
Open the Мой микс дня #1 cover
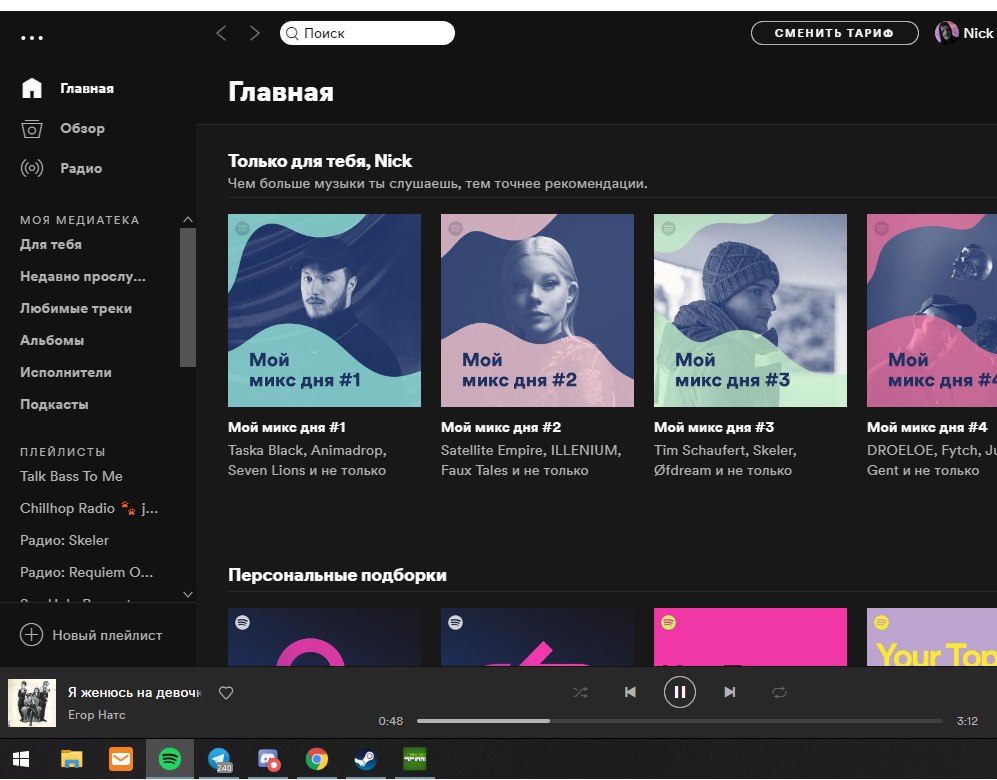[324, 310]
